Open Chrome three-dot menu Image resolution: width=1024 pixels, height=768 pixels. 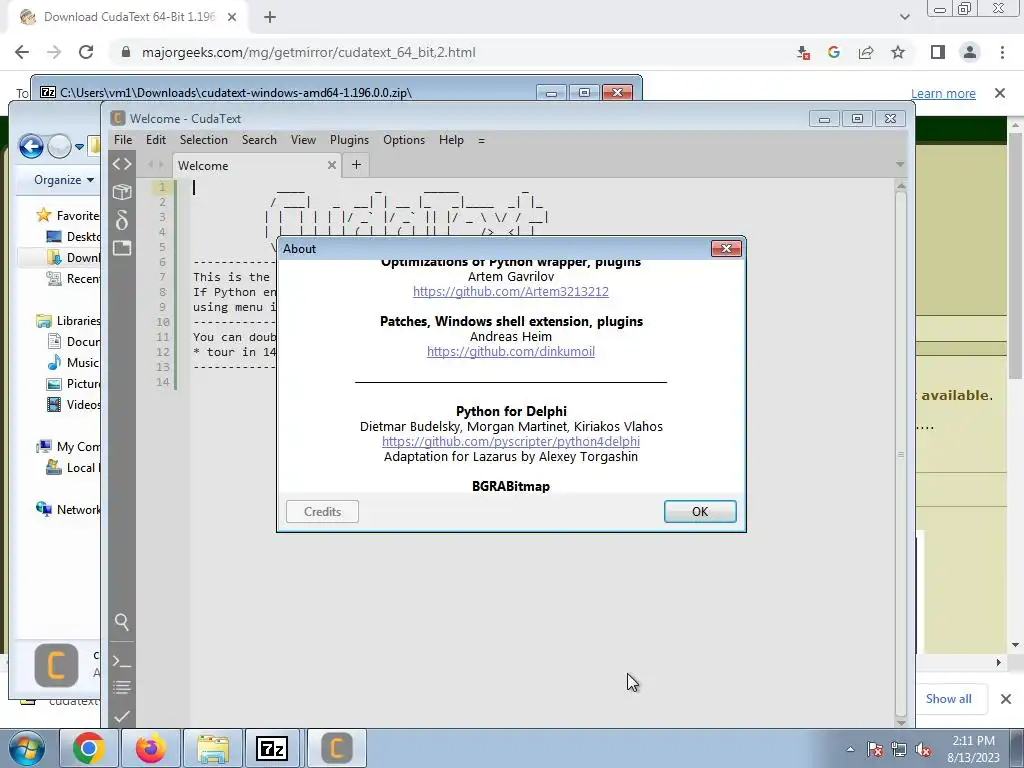pos(1002,52)
